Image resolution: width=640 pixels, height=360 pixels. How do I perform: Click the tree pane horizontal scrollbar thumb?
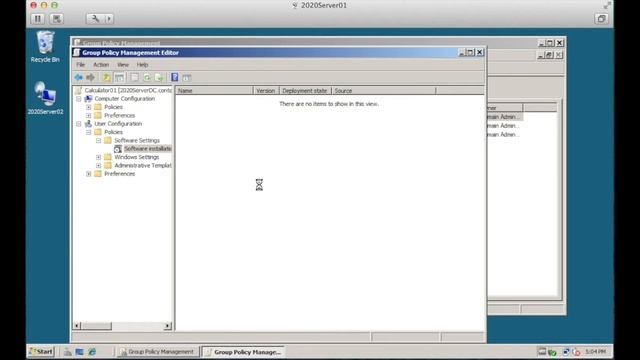pos(96,326)
